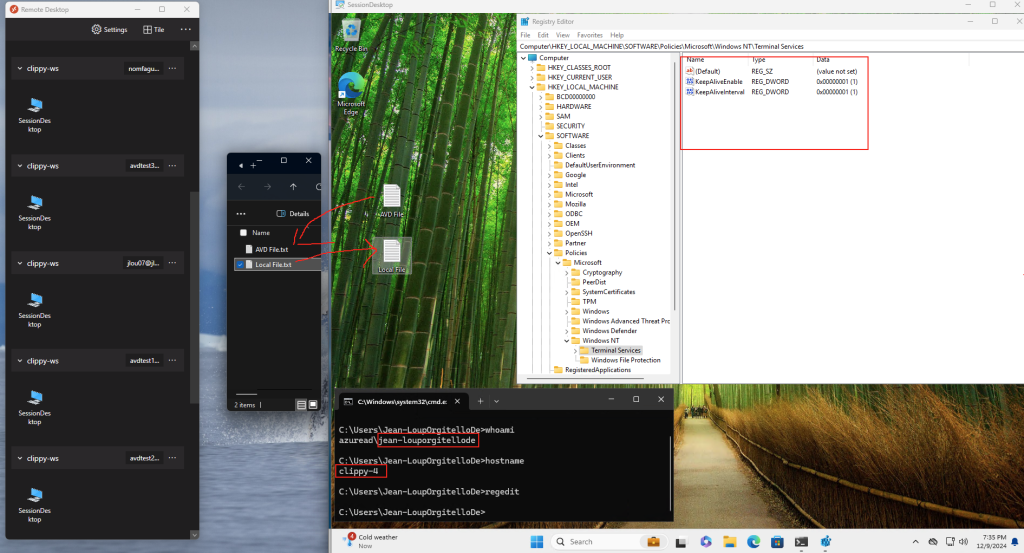Uncheck the Local File.txt checkbox

[240, 264]
